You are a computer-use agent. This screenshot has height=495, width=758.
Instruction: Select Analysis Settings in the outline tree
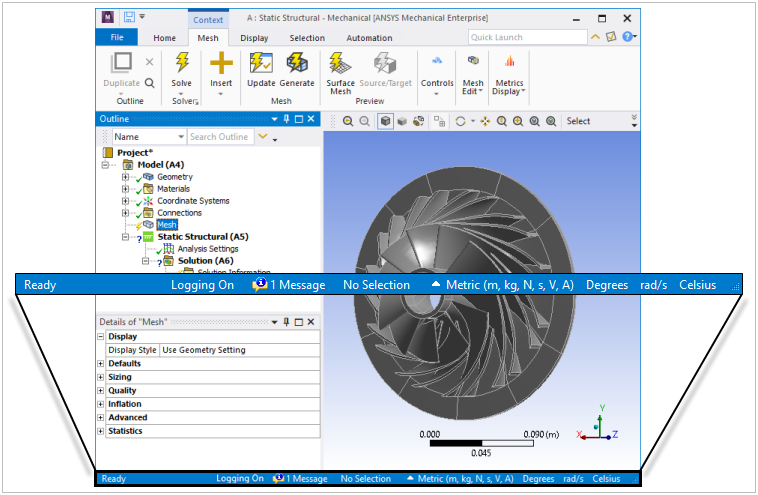(x=207, y=249)
